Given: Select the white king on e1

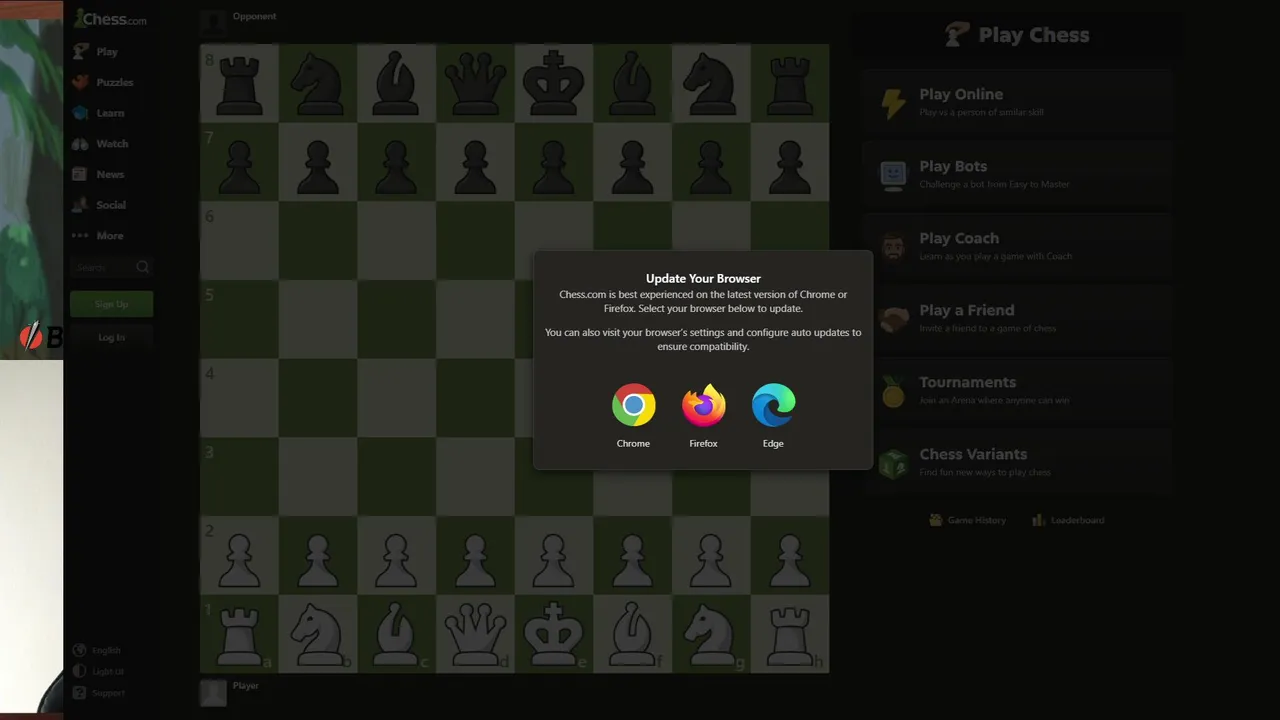Looking at the screenshot, I should coord(554,634).
